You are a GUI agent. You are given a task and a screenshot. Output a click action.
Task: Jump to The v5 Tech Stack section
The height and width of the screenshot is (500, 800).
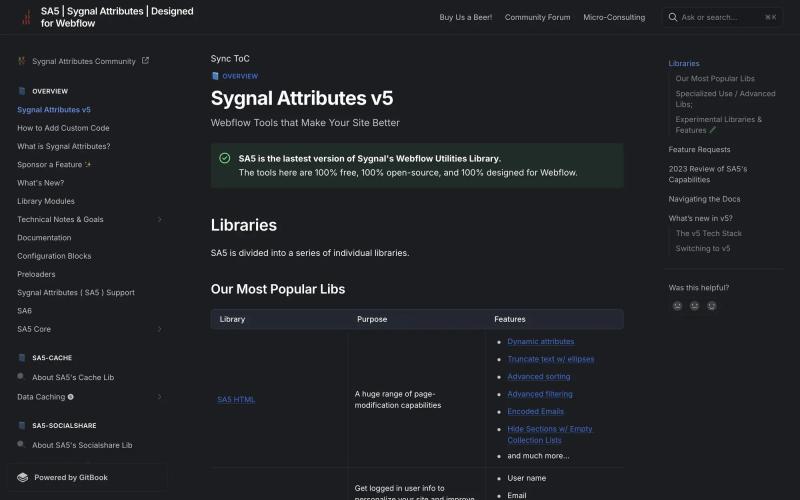pyautogui.click(x=709, y=233)
